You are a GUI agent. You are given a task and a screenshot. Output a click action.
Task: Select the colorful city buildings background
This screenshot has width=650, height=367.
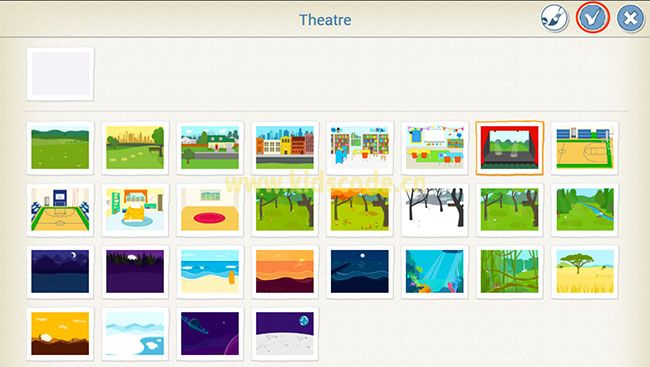pyautogui.click(x=285, y=148)
